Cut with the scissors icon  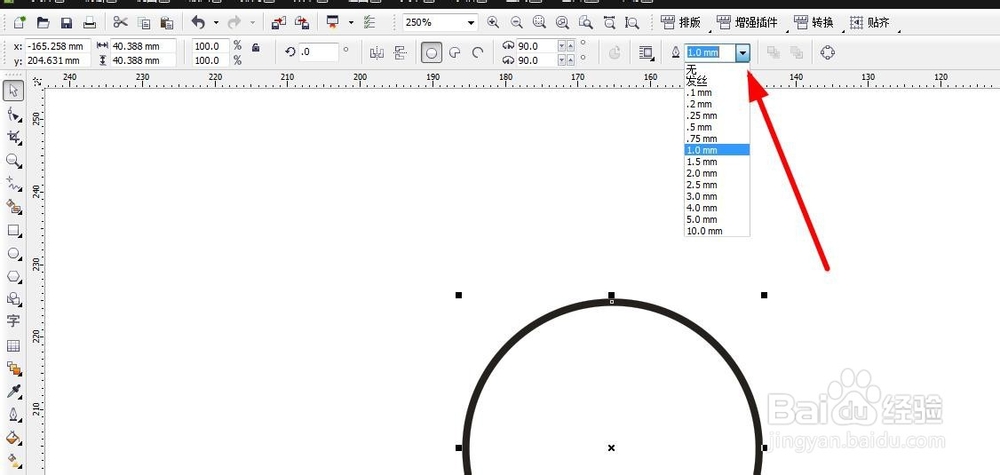(x=121, y=23)
